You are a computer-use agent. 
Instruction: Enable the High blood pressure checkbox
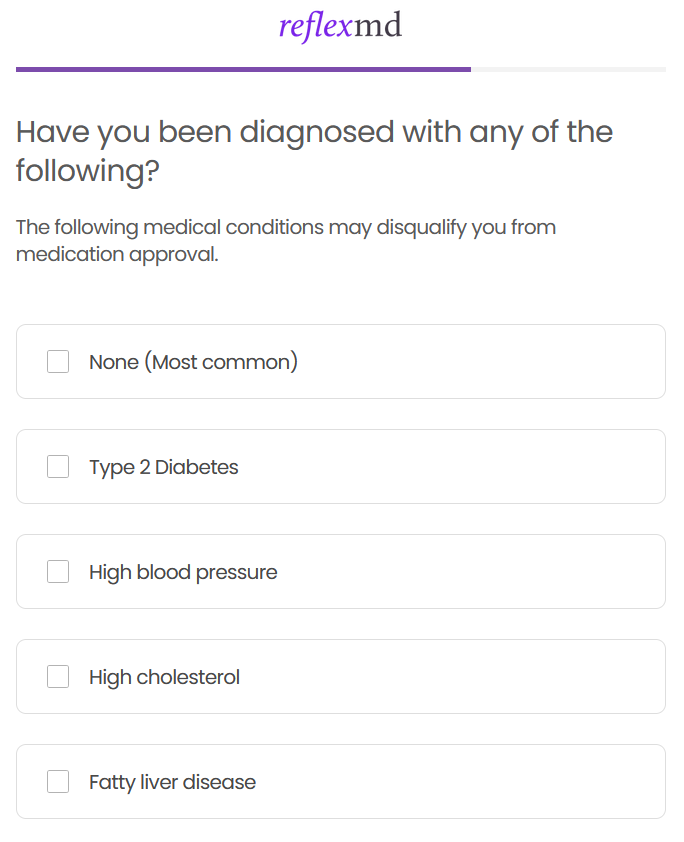coord(58,572)
